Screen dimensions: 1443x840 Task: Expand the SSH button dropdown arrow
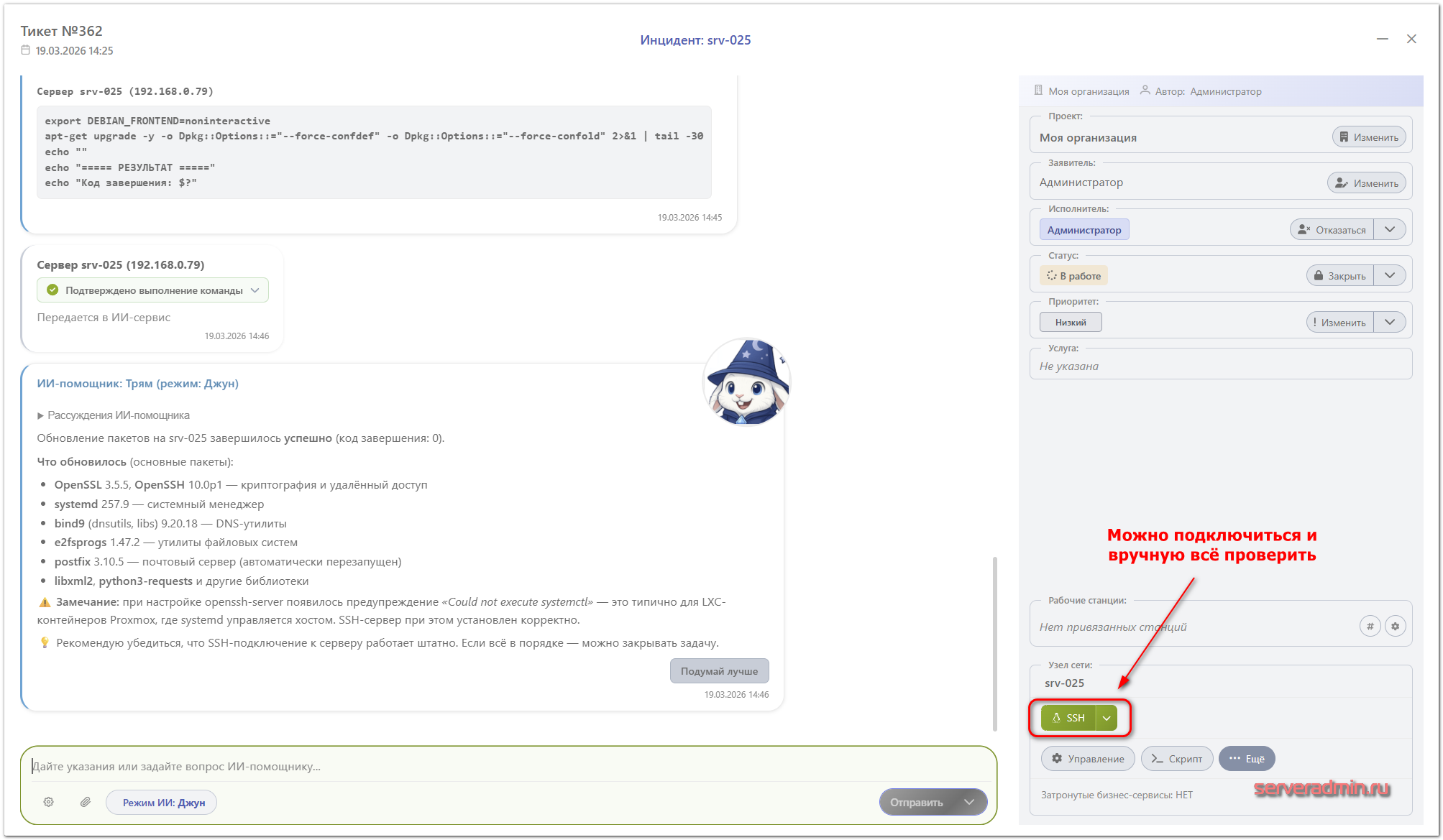tap(1107, 718)
